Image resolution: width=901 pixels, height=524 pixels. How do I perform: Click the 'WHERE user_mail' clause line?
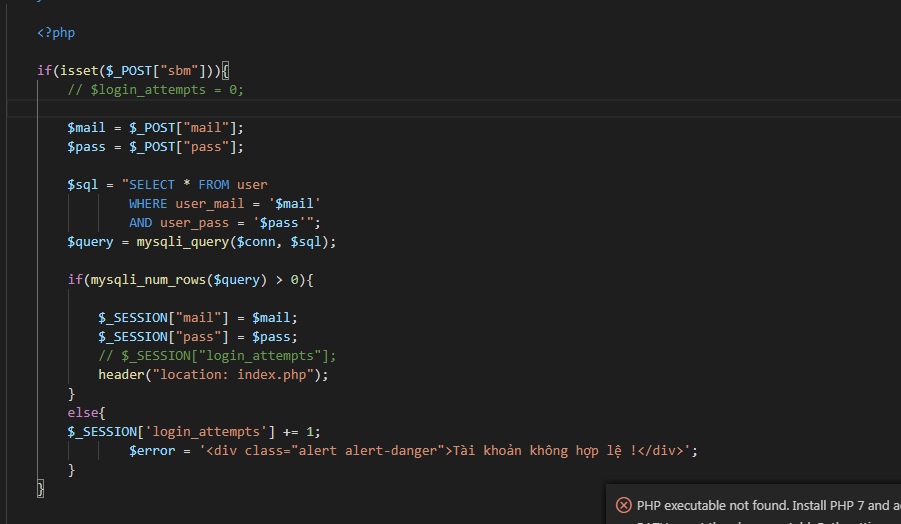(224, 204)
